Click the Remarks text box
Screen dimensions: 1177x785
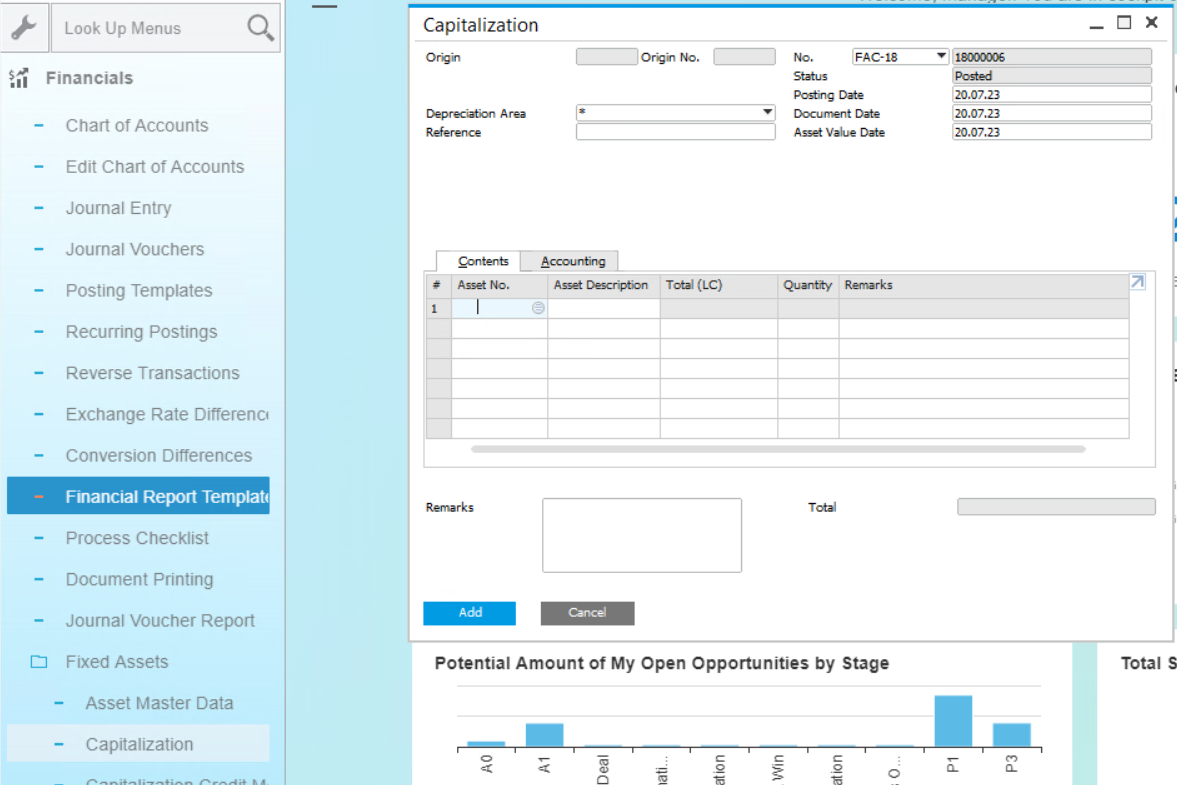(x=642, y=535)
